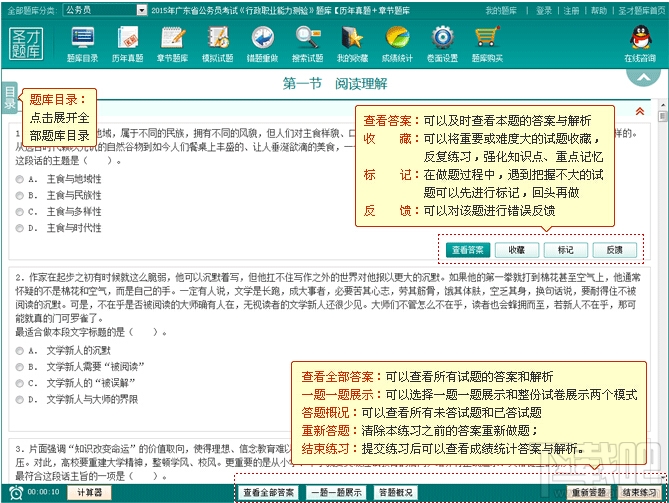
Task: Click the 标记 button
Action: (566, 250)
